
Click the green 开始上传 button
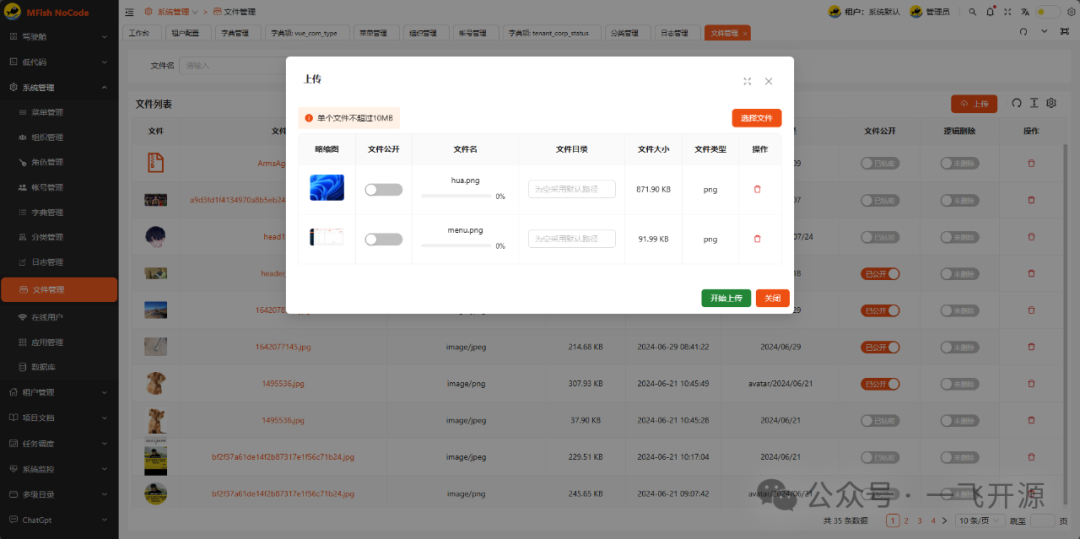[726, 298]
